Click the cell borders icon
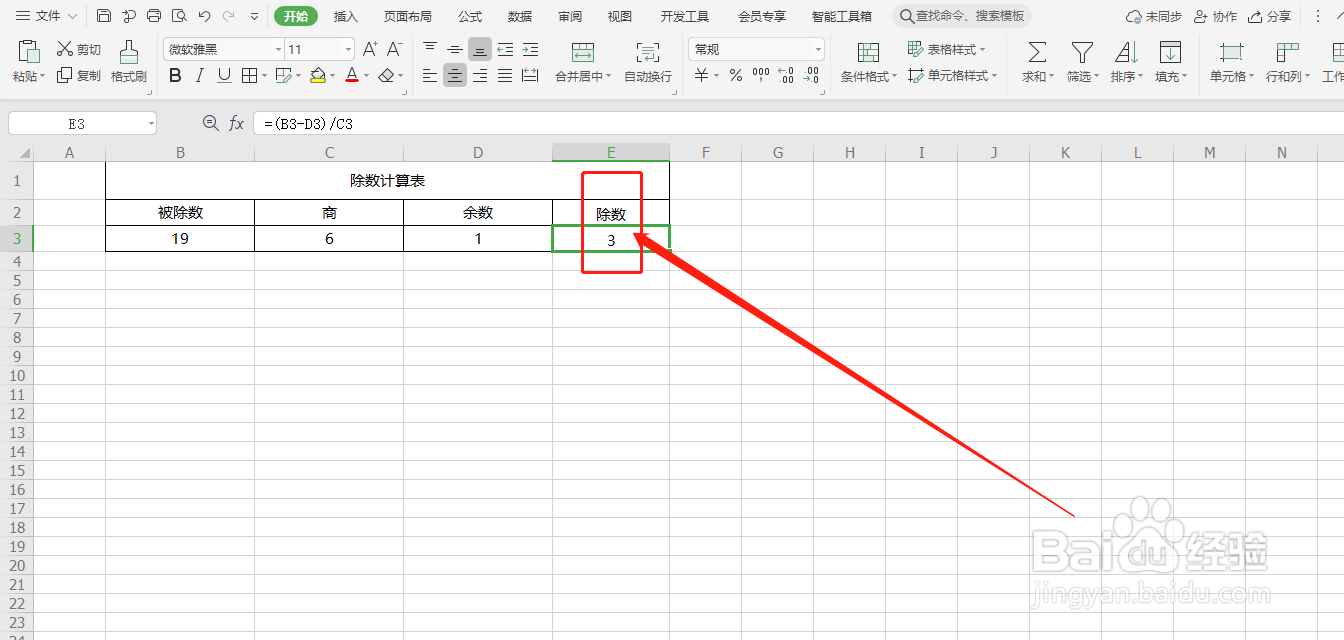The height and width of the screenshot is (640, 1344). tap(249, 75)
